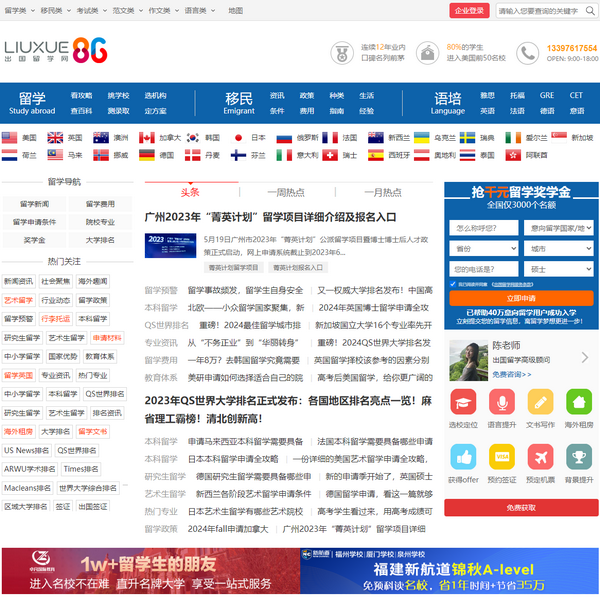Select the 预定机票 airplane icon
This screenshot has width=600, height=600.
[x=540, y=457]
